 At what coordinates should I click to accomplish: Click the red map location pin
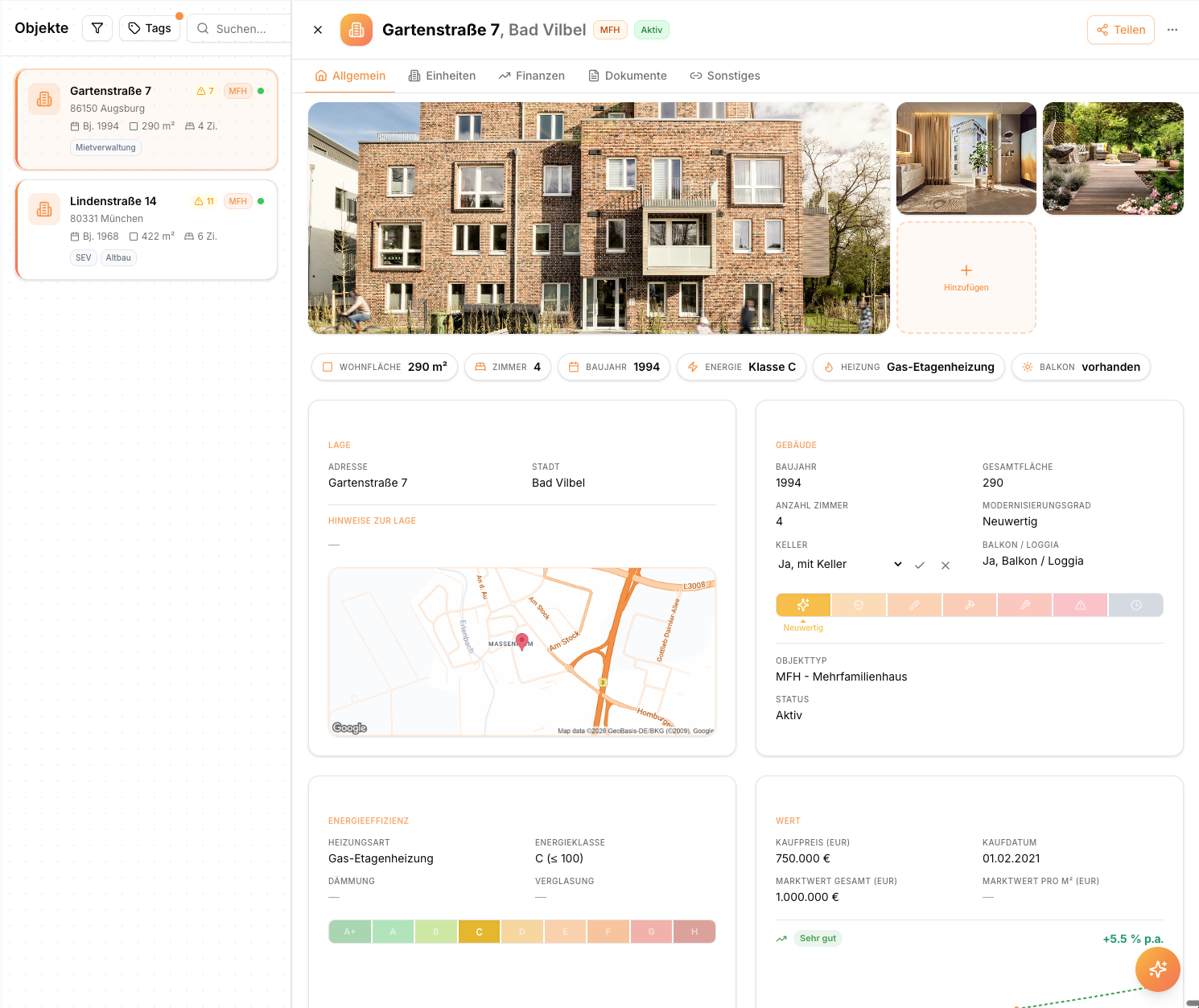click(522, 641)
